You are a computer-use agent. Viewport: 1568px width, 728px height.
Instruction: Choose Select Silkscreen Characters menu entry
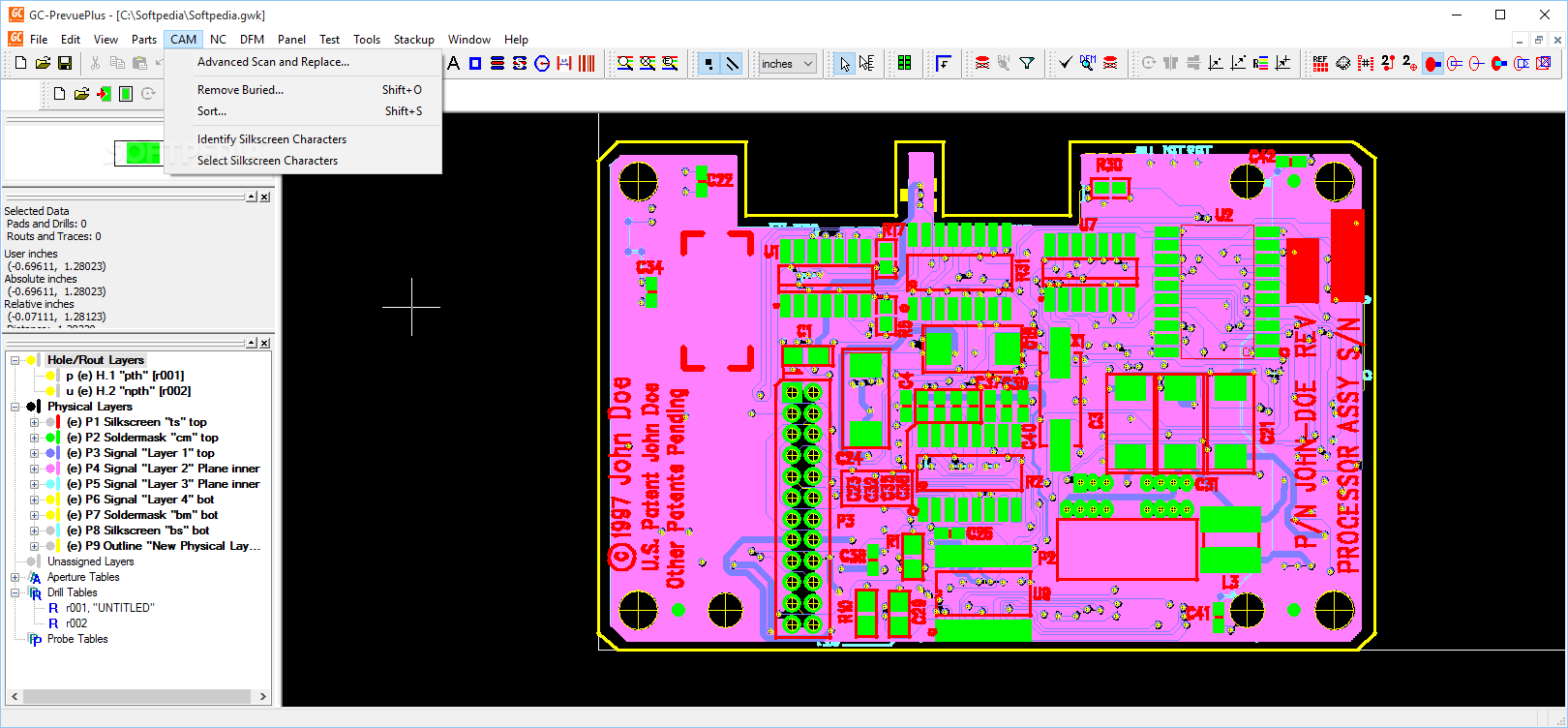pos(304,161)
